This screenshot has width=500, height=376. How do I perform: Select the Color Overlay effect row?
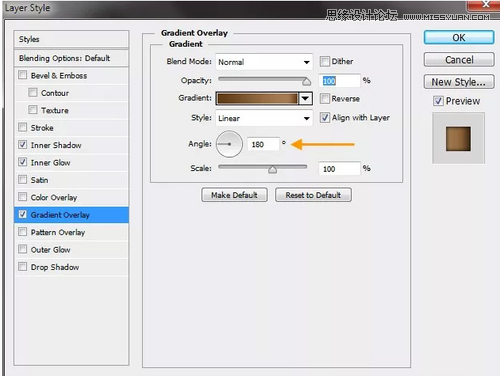coord(71,197)
